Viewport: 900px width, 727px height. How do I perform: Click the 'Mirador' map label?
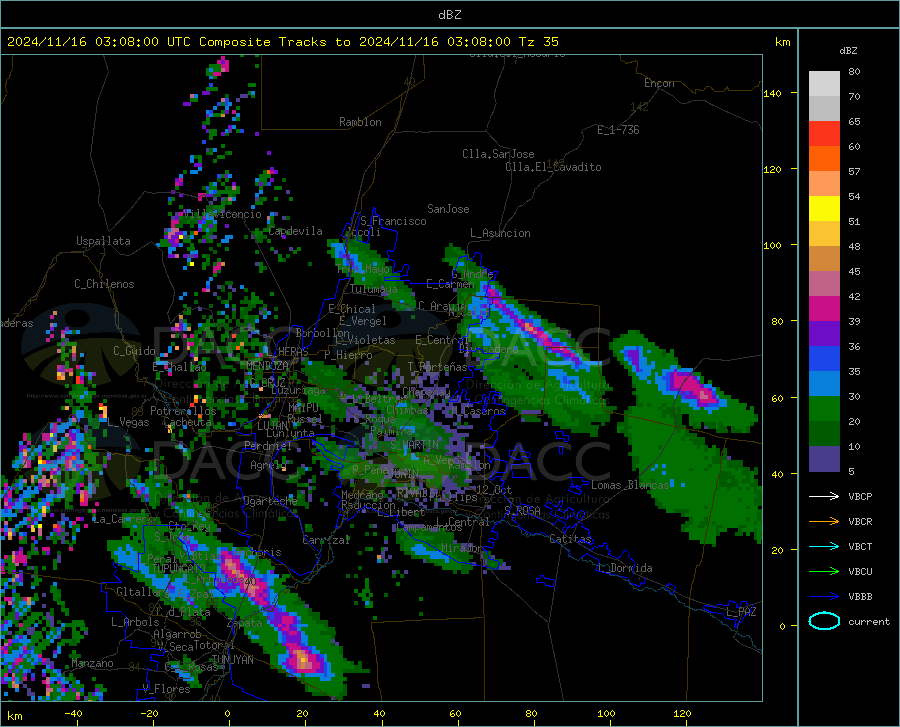point(462,548)
